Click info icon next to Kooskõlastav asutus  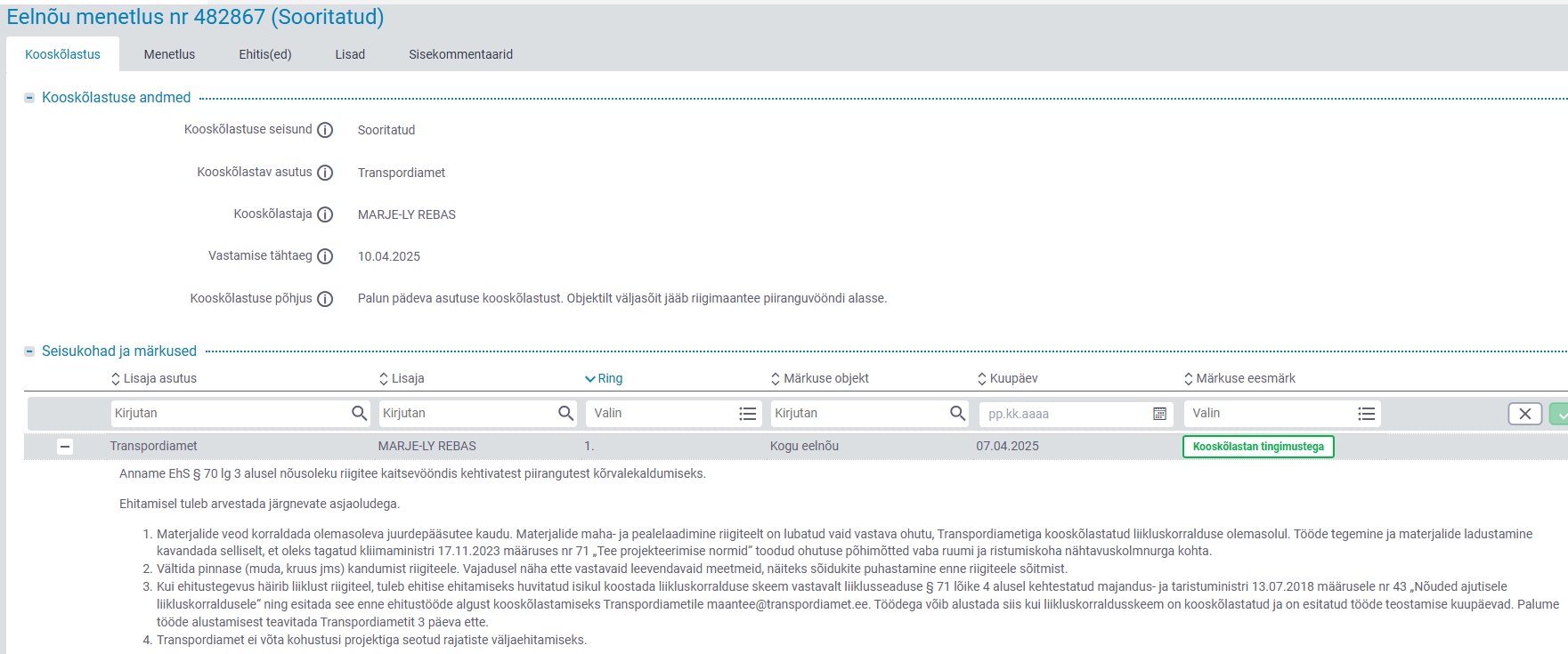(325, 173)
